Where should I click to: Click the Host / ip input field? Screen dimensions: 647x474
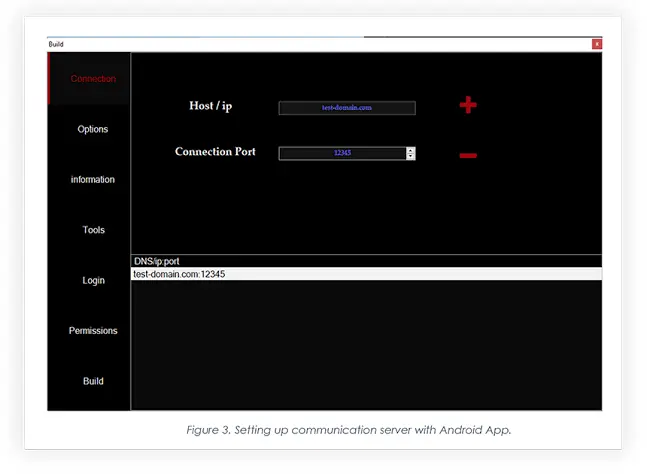[x=347, y=108]
